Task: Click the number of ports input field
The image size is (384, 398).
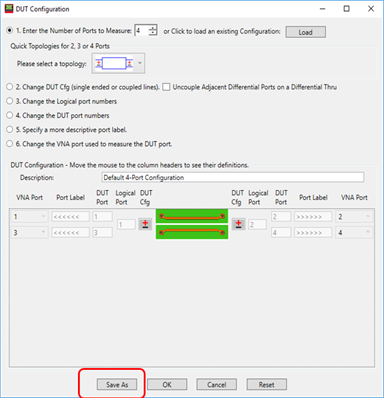Action: [142, 31]
